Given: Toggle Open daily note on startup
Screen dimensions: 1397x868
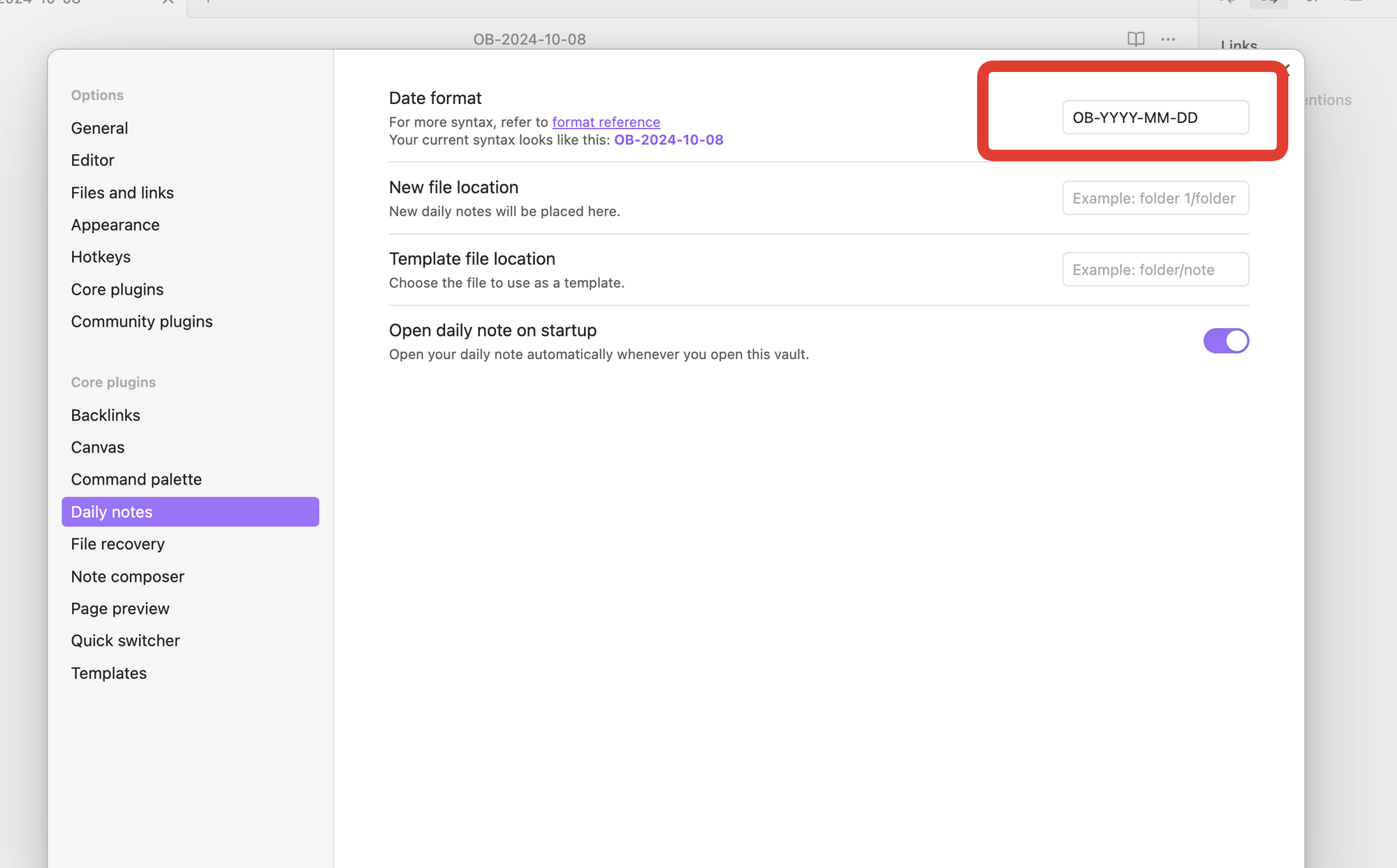Looking at the screenshot, I should coord(1225,341).
